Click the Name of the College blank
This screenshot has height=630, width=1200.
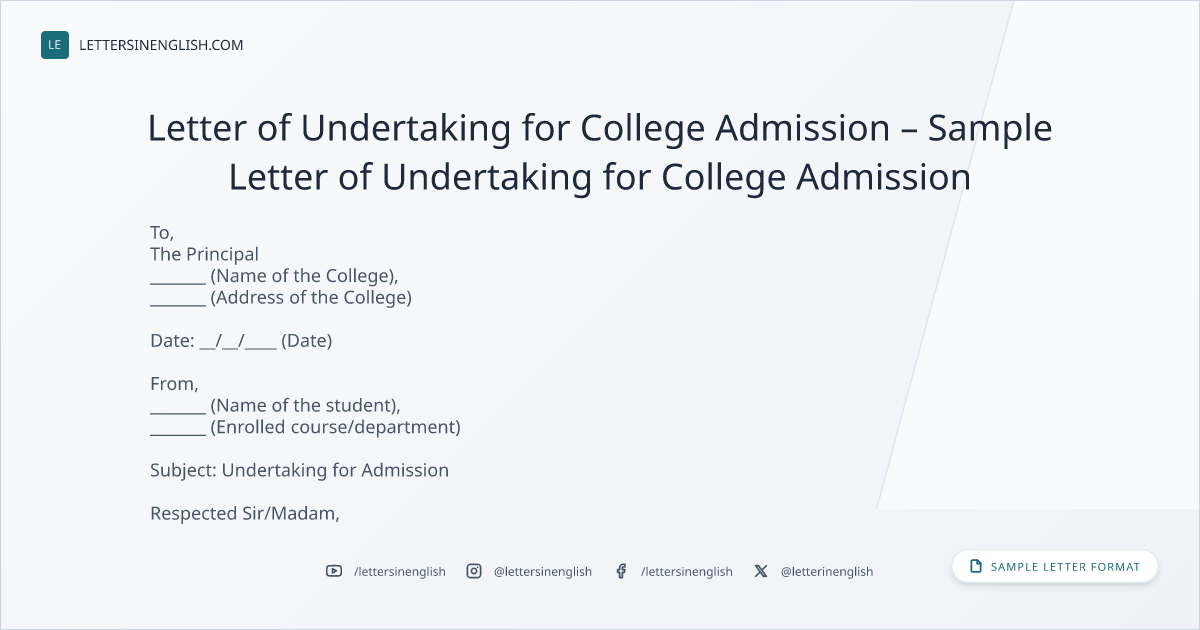coord(178,280)
